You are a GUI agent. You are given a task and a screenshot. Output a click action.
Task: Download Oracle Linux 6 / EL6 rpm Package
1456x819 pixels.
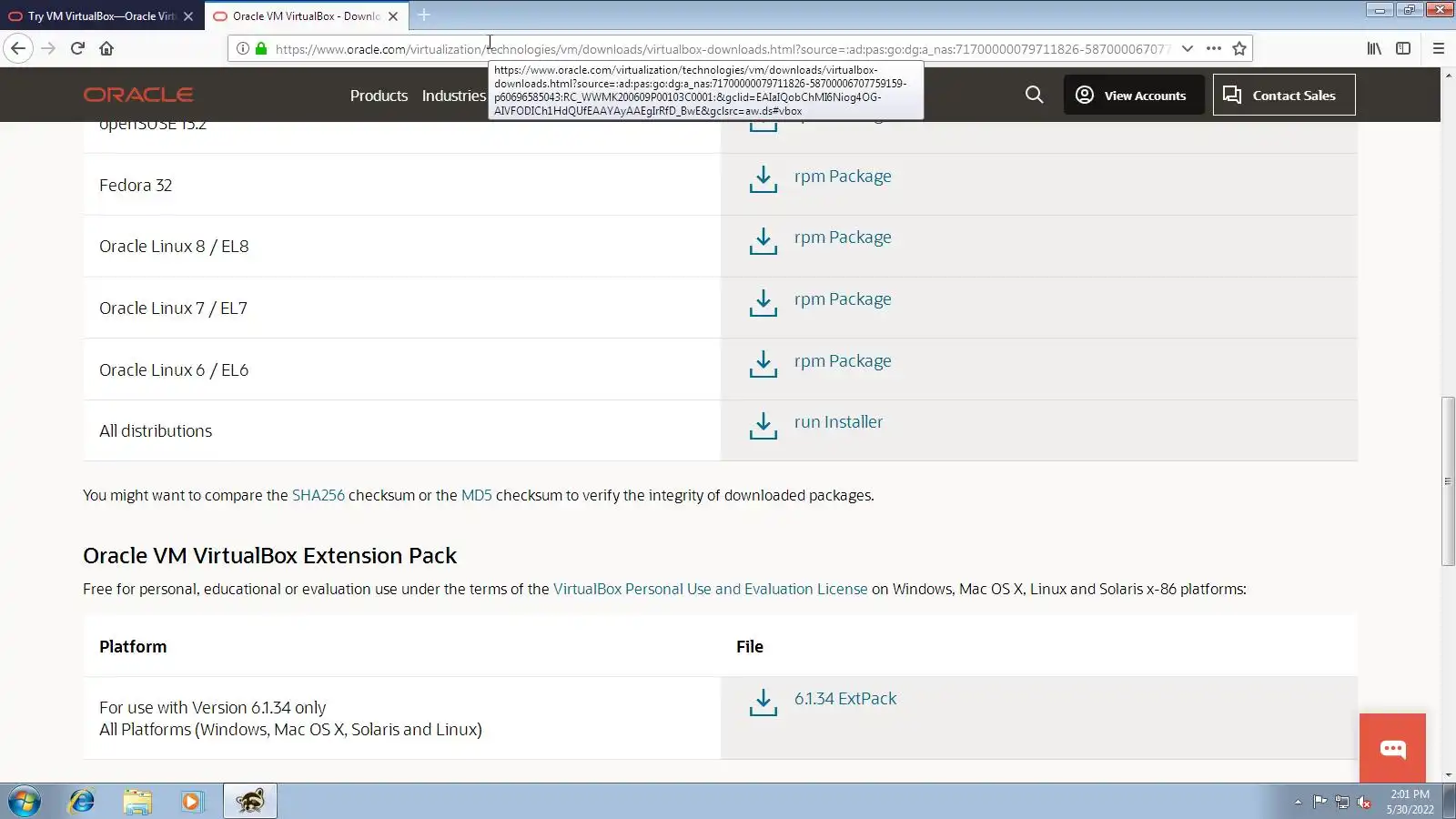pos(843,361)
